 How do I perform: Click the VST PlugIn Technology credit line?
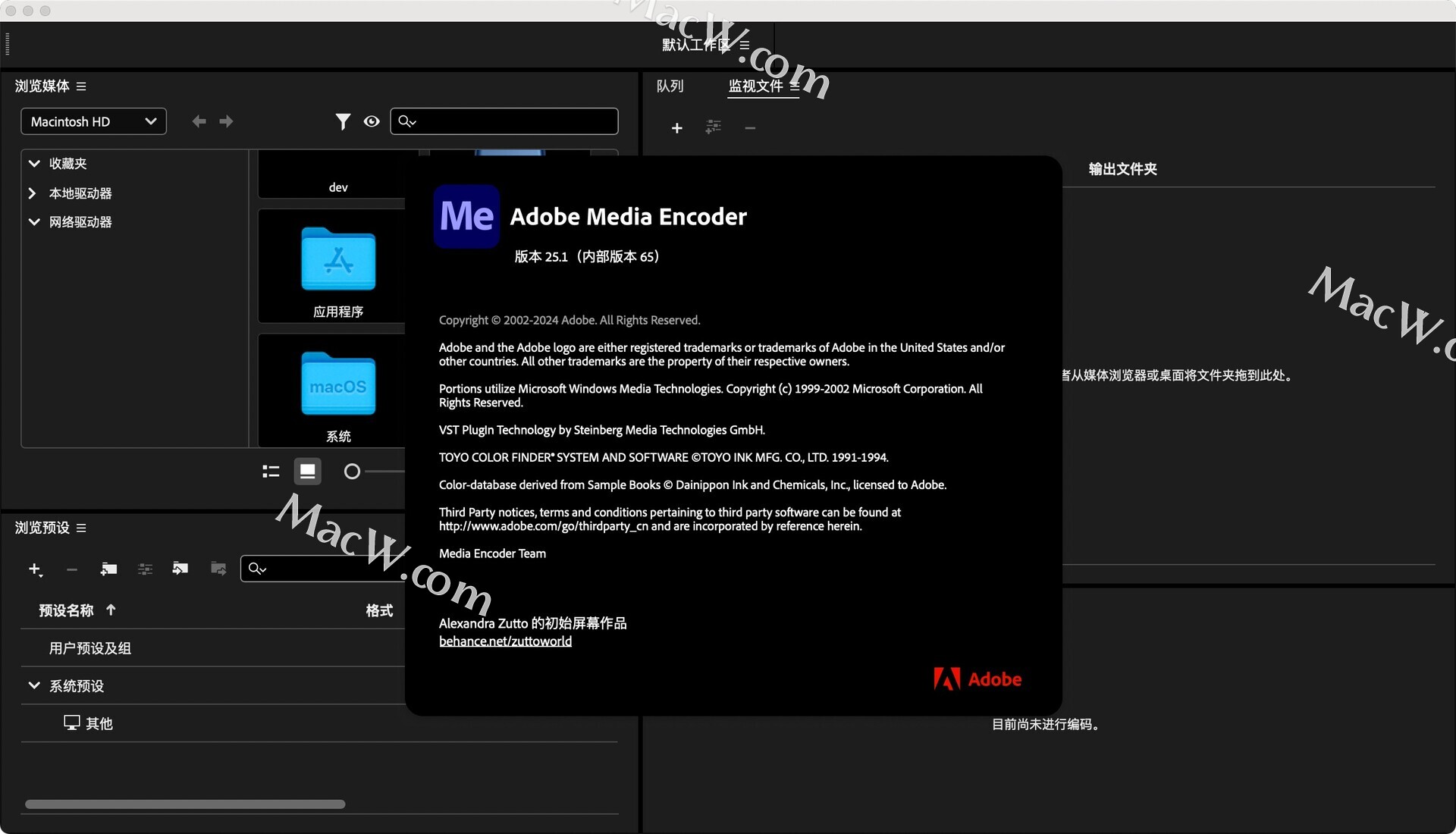(x=602, y=430)
